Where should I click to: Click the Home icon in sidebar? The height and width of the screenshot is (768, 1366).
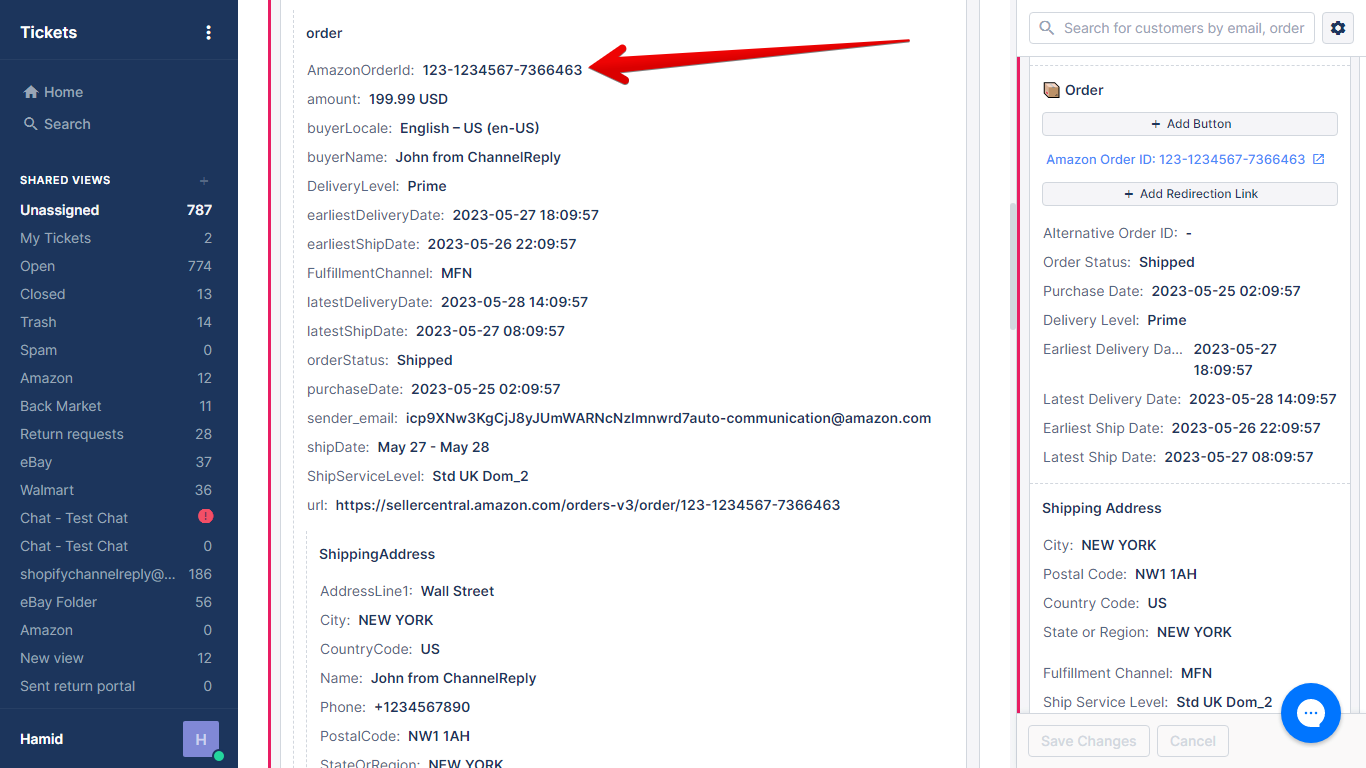tap(30, 92)
